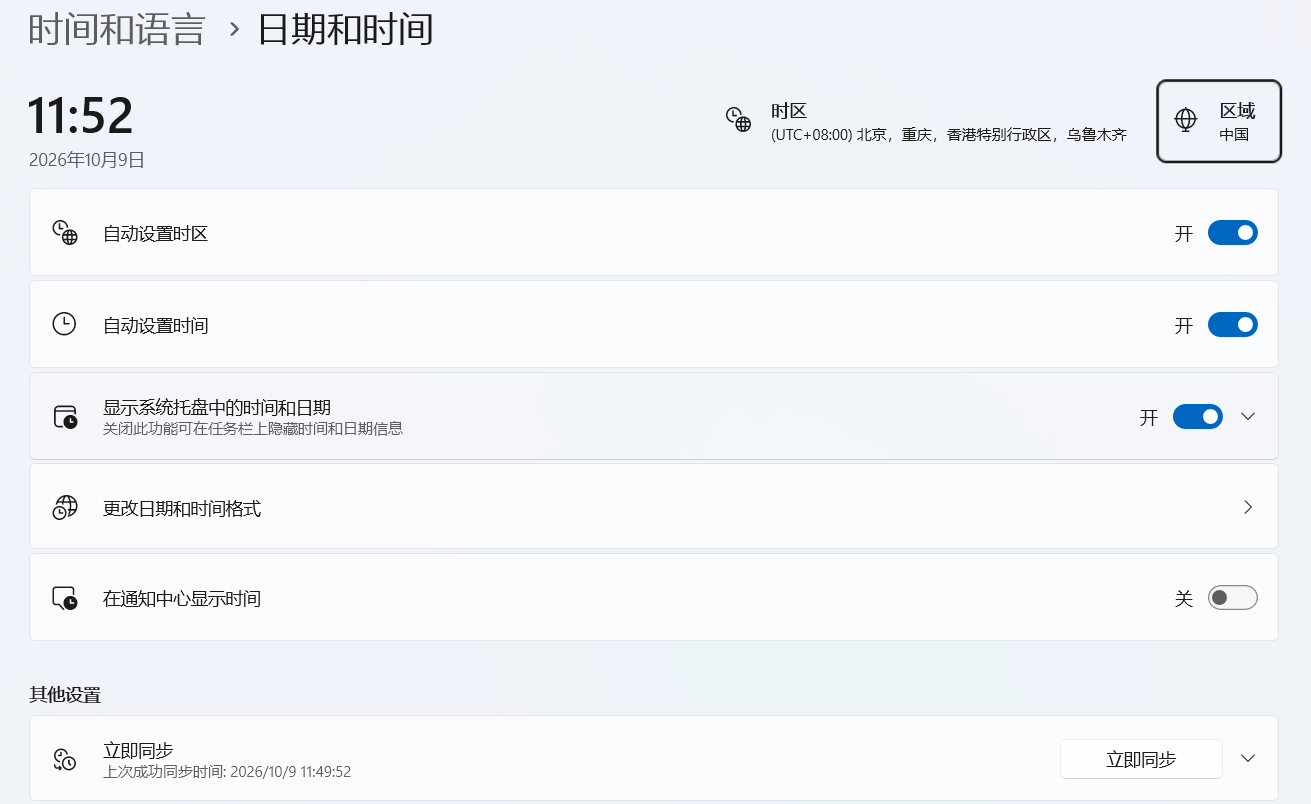Click the icon beside 自动设置时区
The image size is (1311, 804).
pyautogui.click(x=65, y=233)
